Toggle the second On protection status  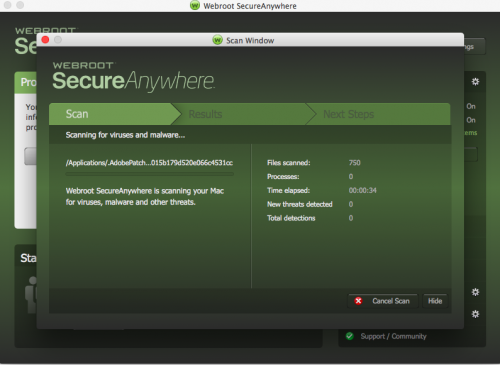click(x=471, y=120)
